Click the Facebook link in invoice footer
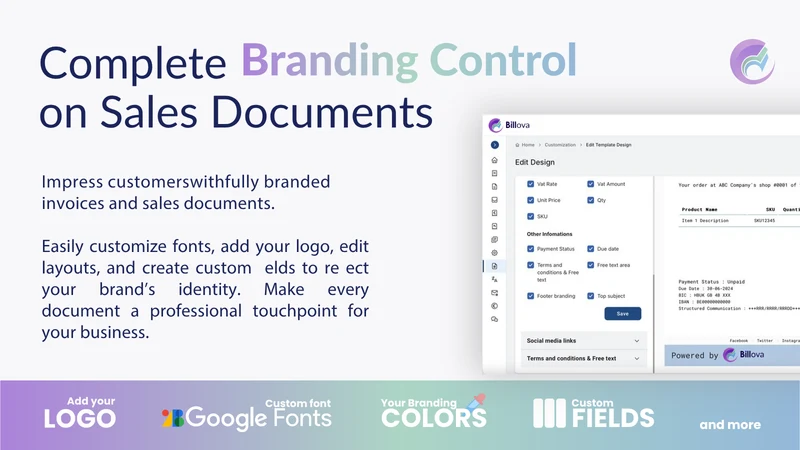800x450 pixels. click(x=738, y=340)
